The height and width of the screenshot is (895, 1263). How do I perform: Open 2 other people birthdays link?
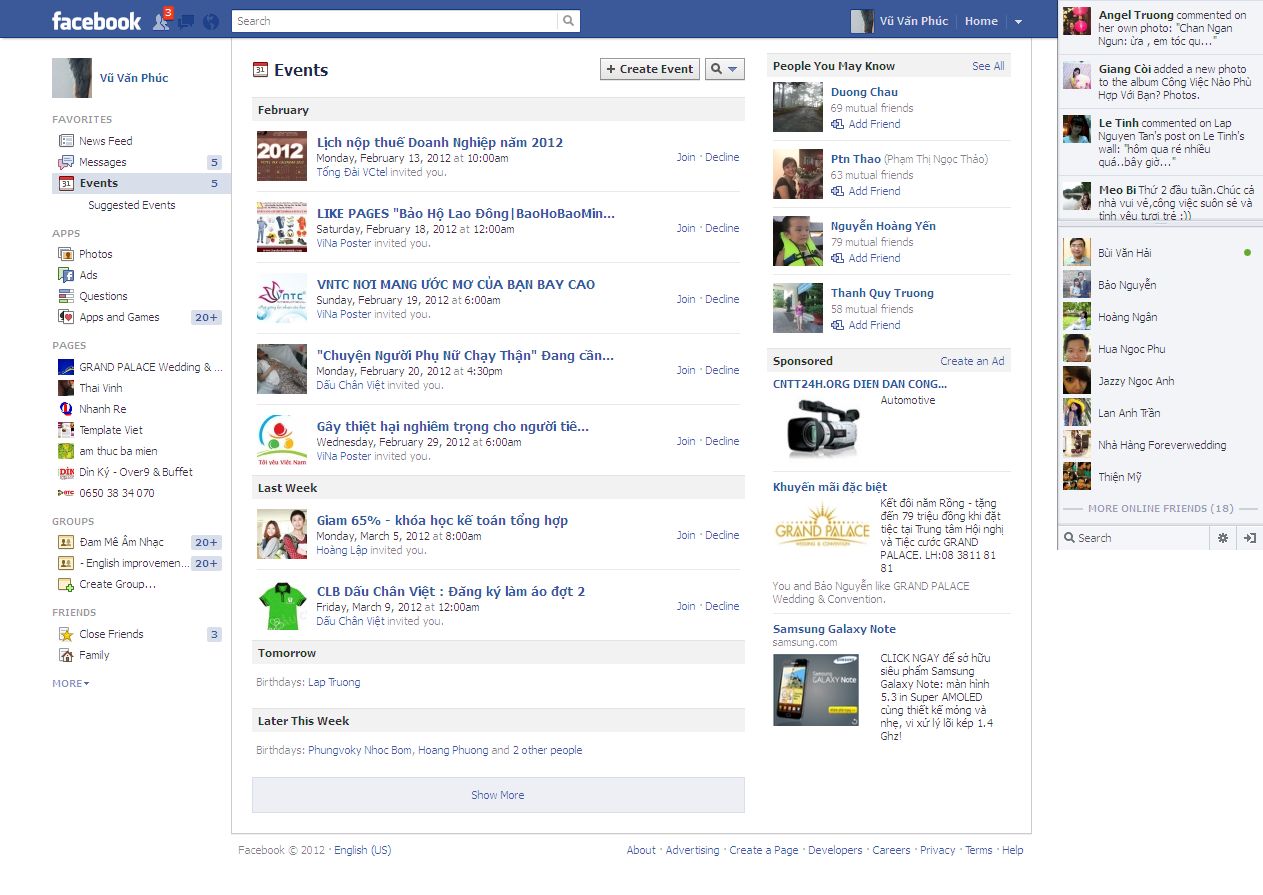(547, 750)
